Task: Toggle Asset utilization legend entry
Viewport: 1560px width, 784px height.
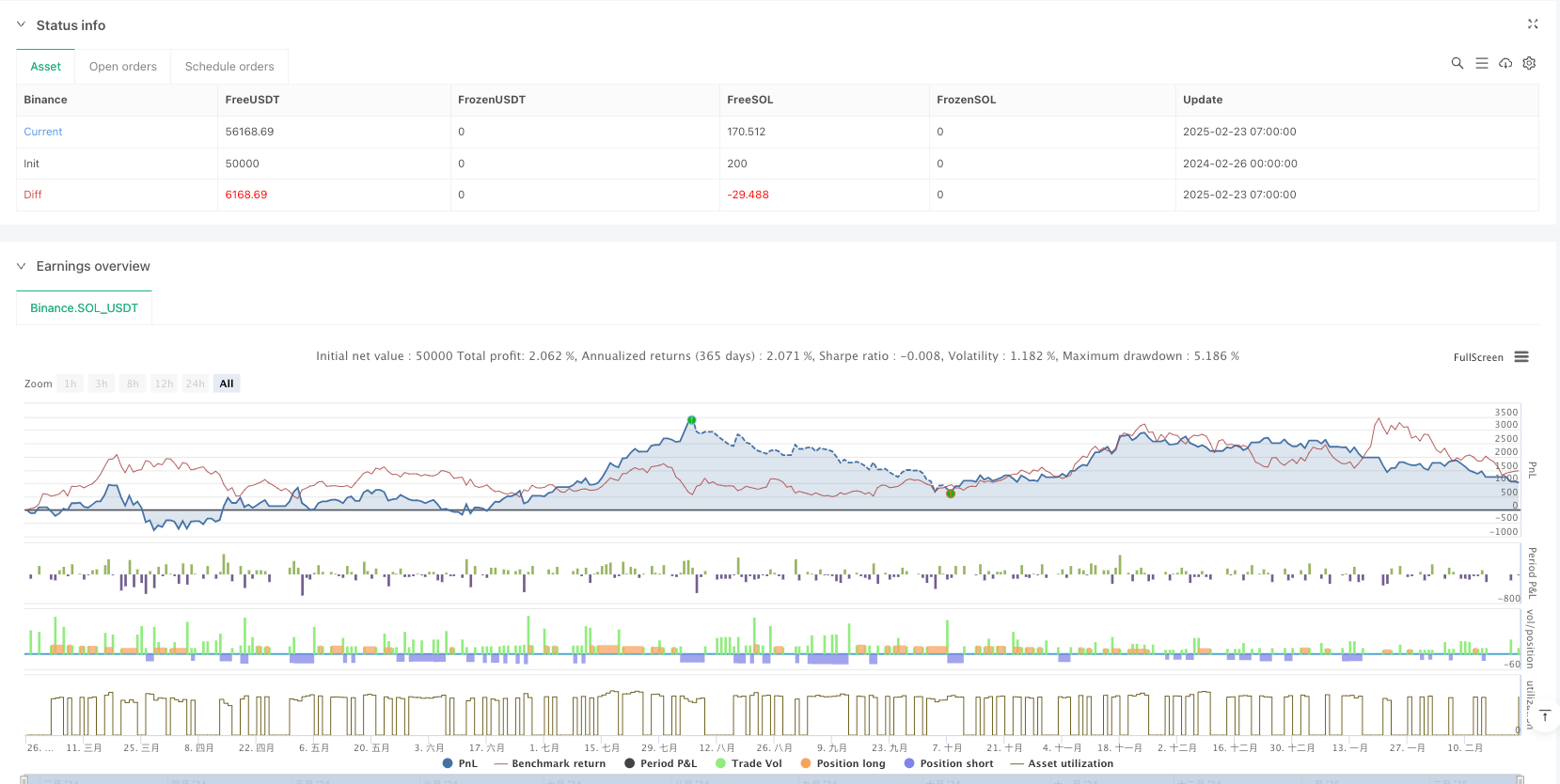Action: point(1062,763)
